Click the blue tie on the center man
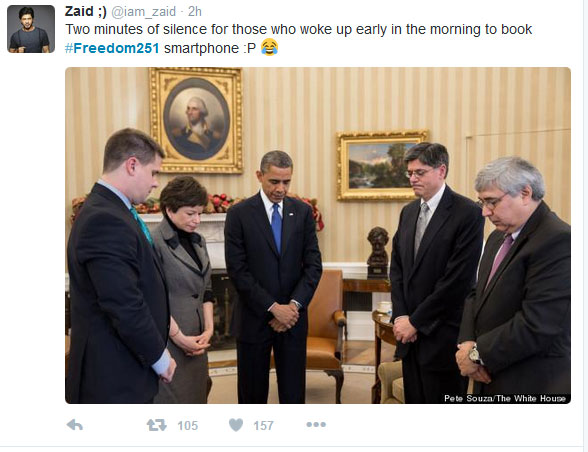 pyautogui.click(x=276, y=227)
